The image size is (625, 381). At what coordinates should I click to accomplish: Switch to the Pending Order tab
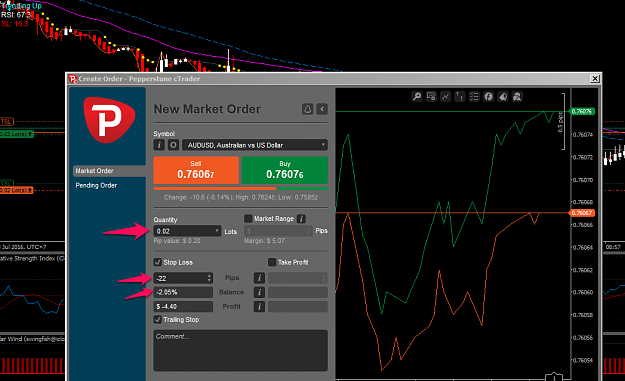96,185
